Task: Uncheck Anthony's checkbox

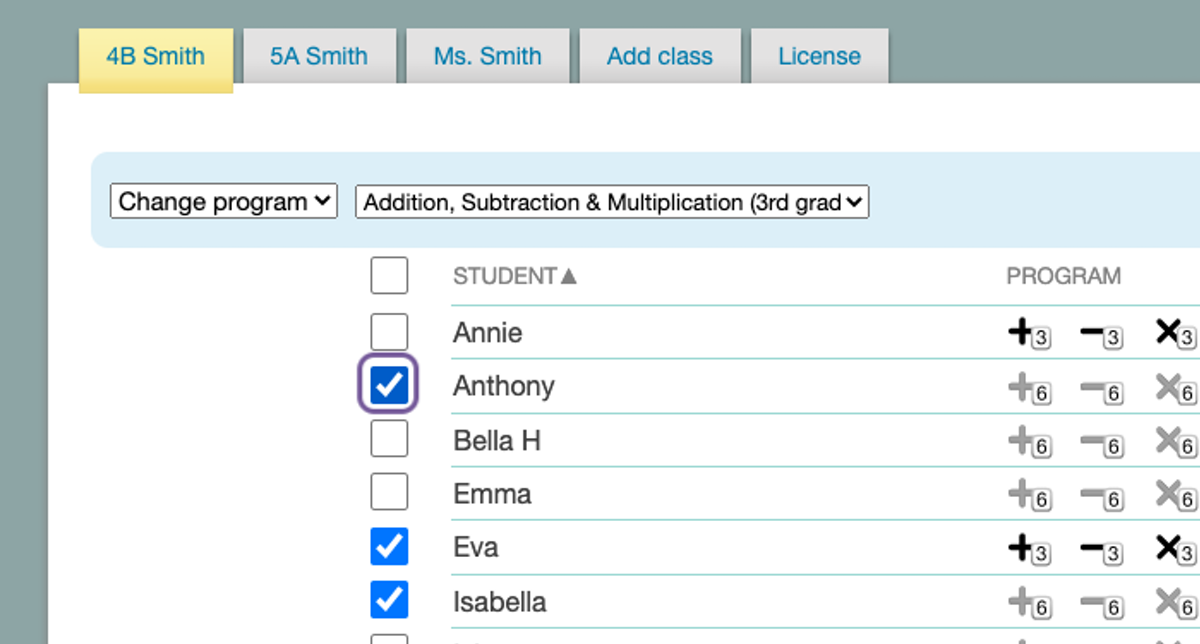Action: click(x=389, y=385)
